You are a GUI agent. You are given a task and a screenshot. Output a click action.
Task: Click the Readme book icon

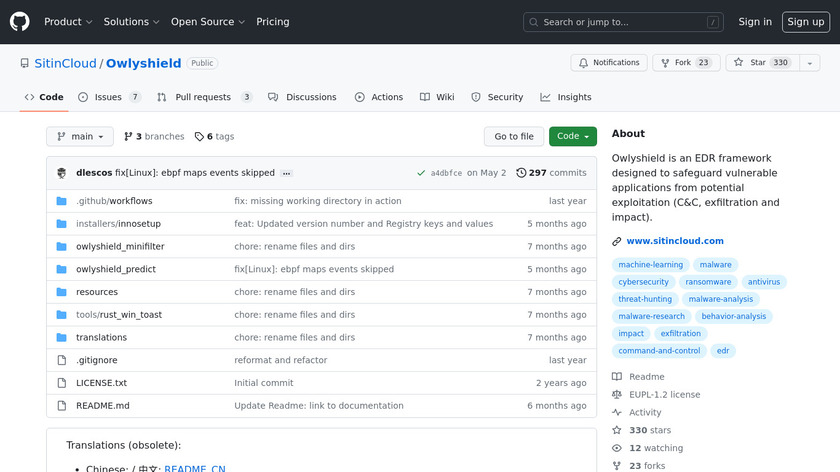617,377
